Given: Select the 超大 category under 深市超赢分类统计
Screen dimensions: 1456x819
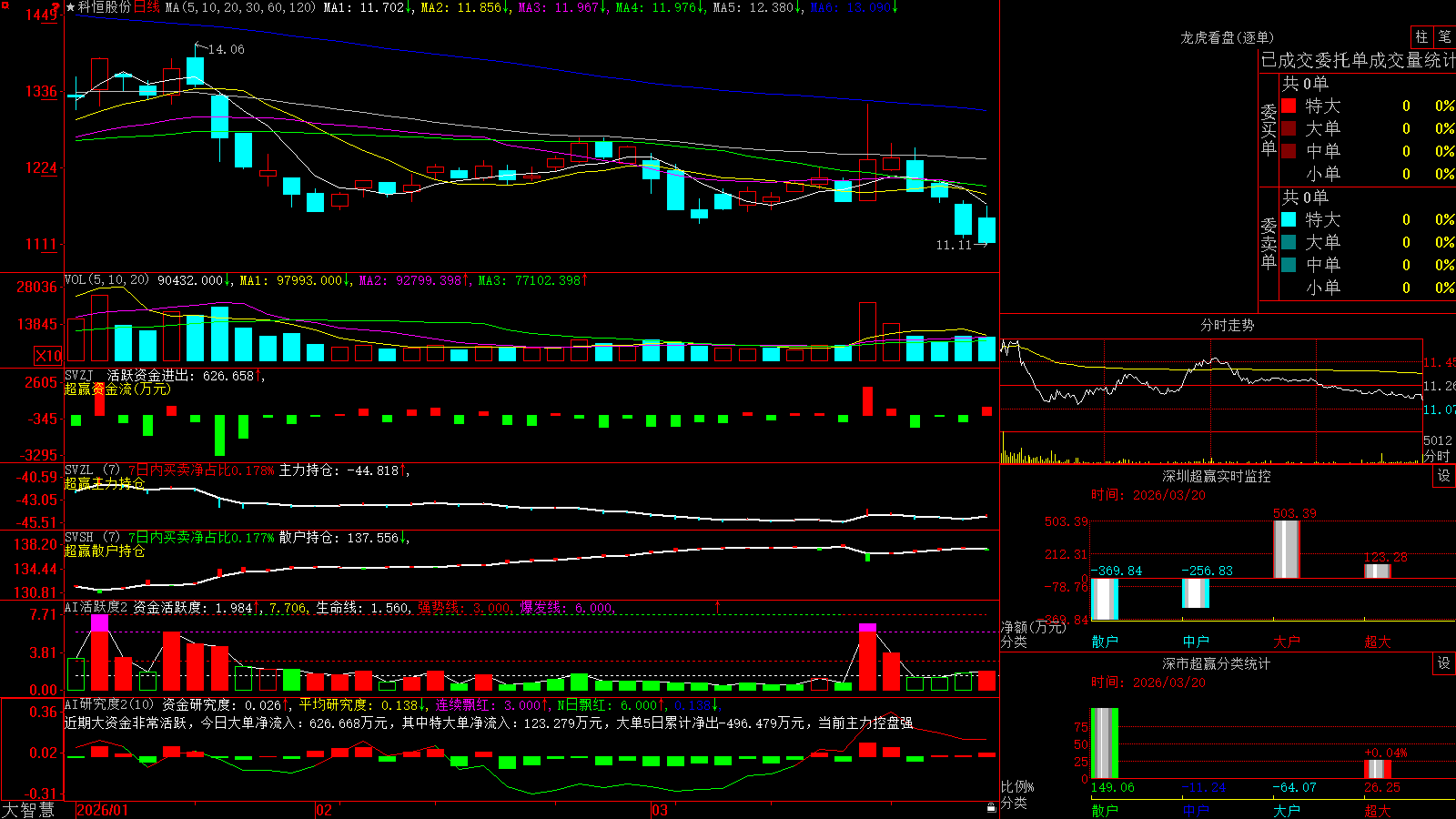Looking at the screenshot, I should (1378, 810).
